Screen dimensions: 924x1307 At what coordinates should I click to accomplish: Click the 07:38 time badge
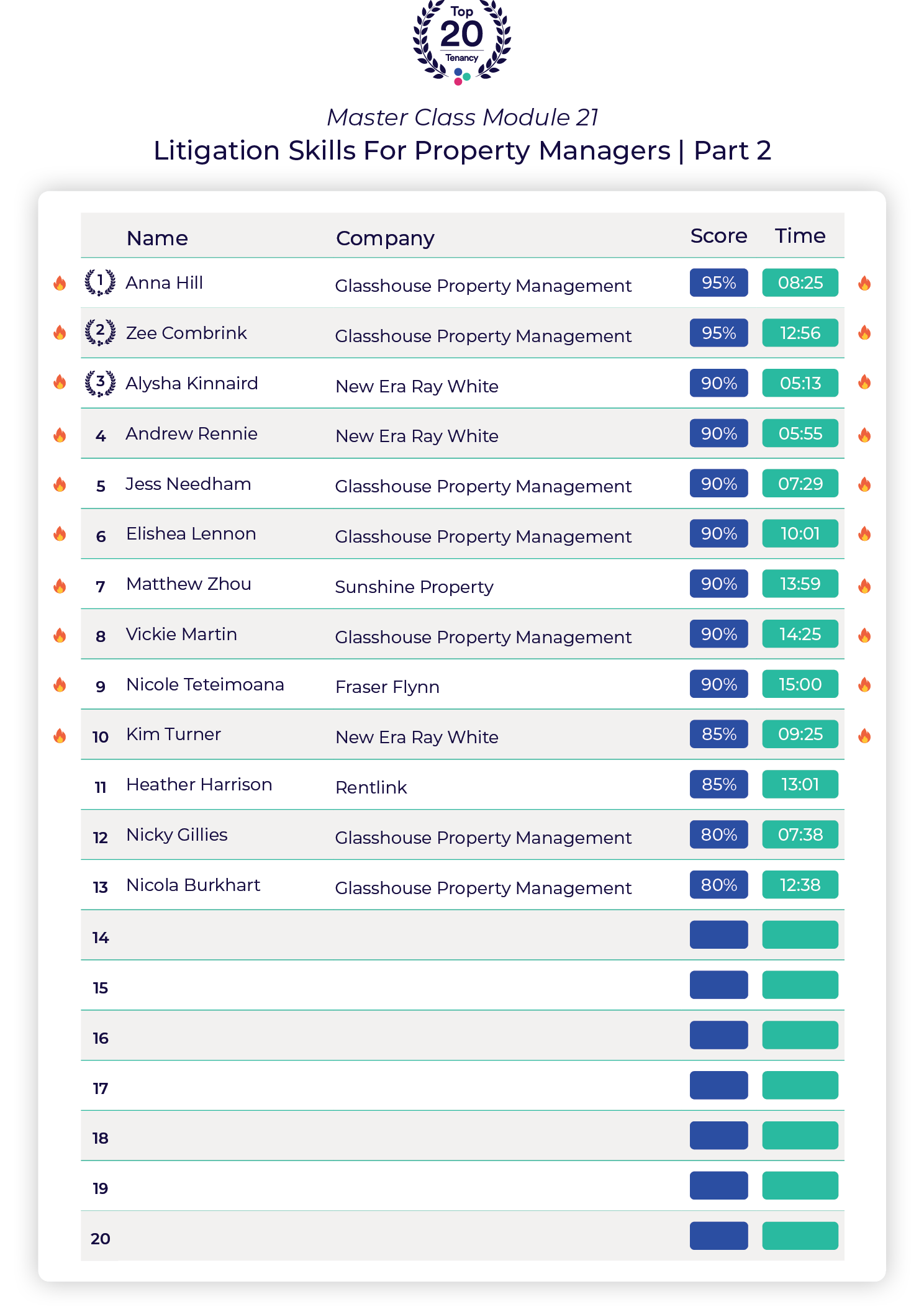[800, 834]
